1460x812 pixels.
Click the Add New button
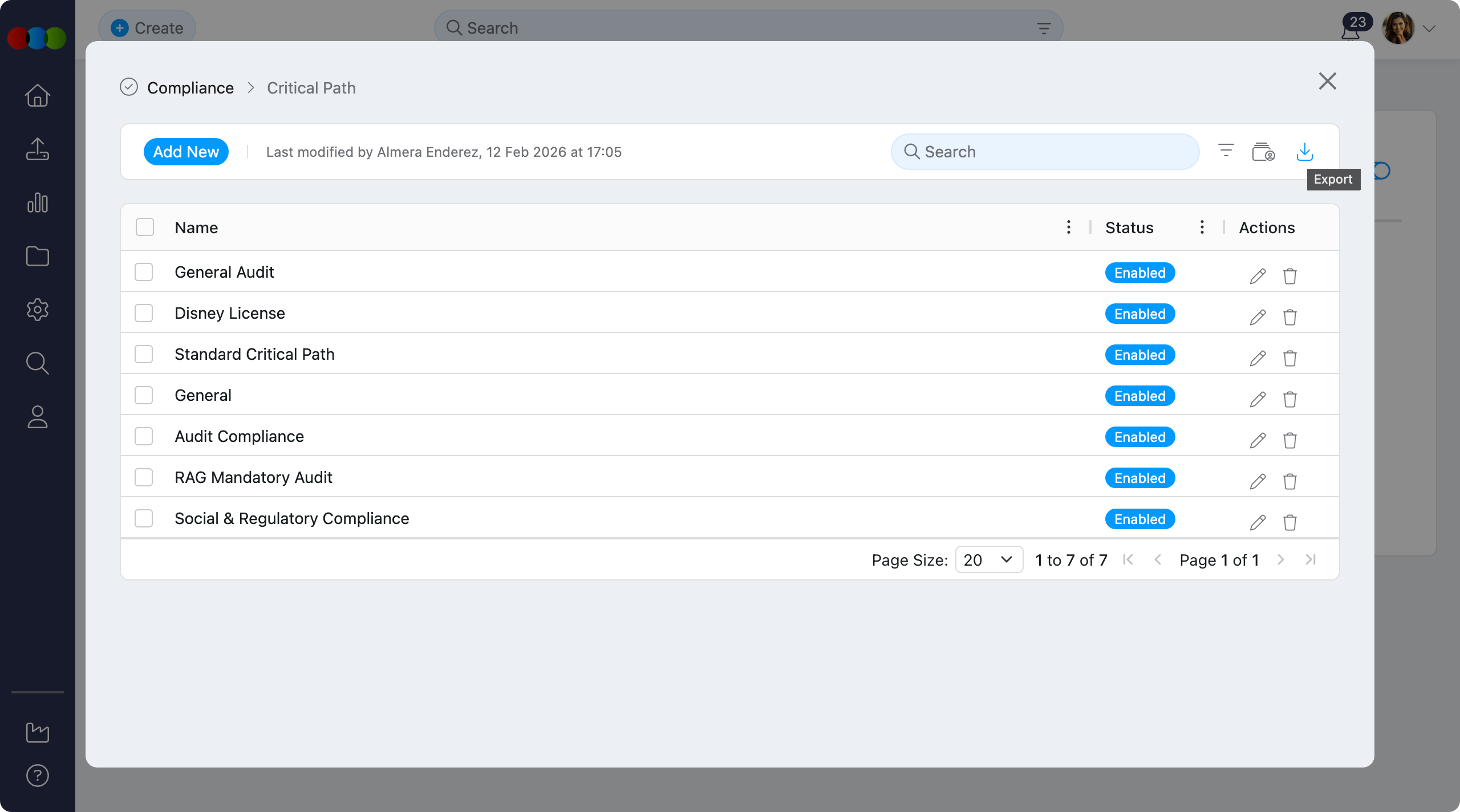point(186,152)
